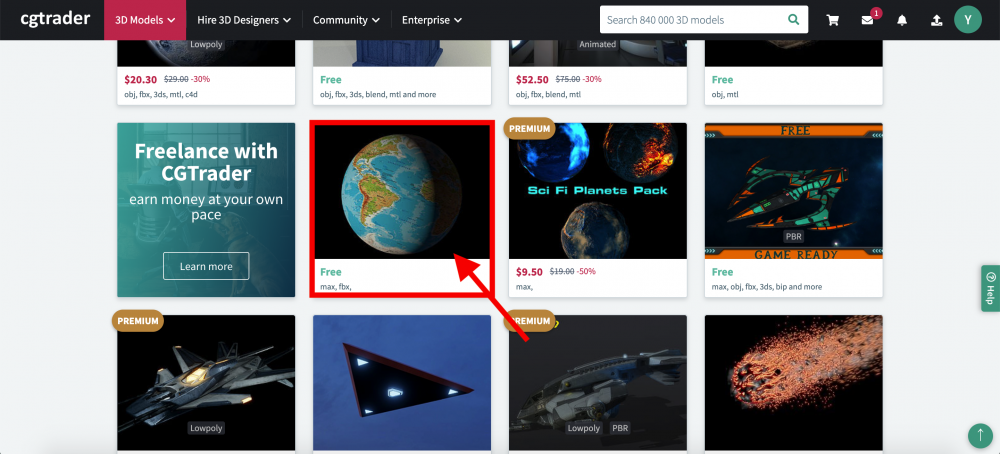
Task: Click the $9.50 price text
Action: pyautogui.click(x=529, y=272)
